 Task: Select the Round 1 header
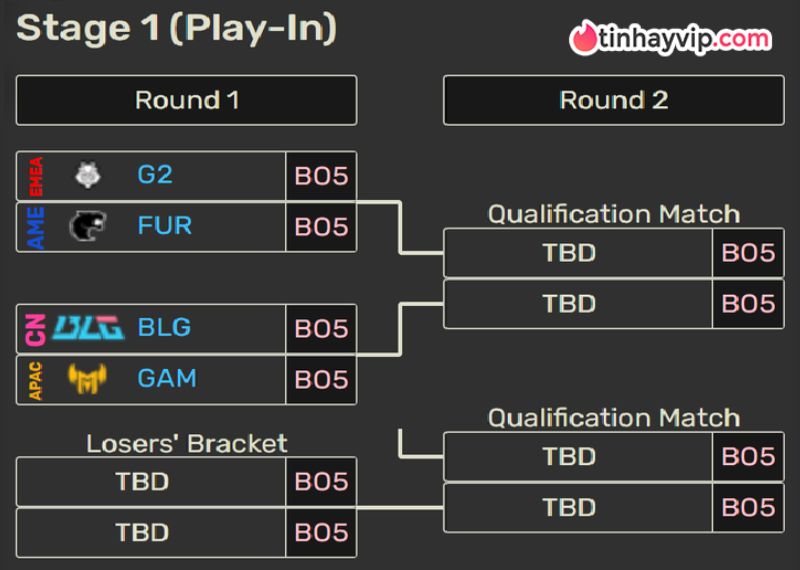coord(187,100)
